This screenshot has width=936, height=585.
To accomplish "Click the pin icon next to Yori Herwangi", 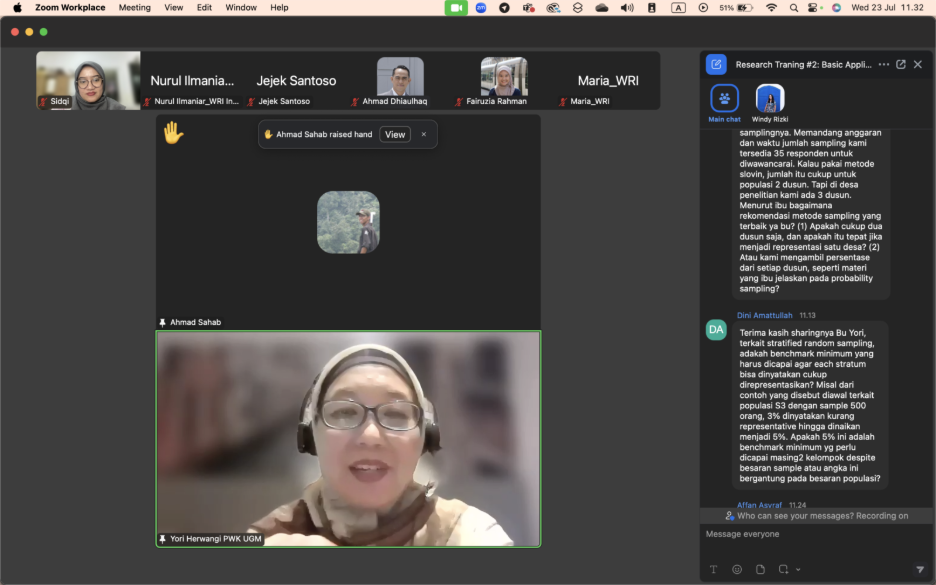I will click(x=162, y=539).
